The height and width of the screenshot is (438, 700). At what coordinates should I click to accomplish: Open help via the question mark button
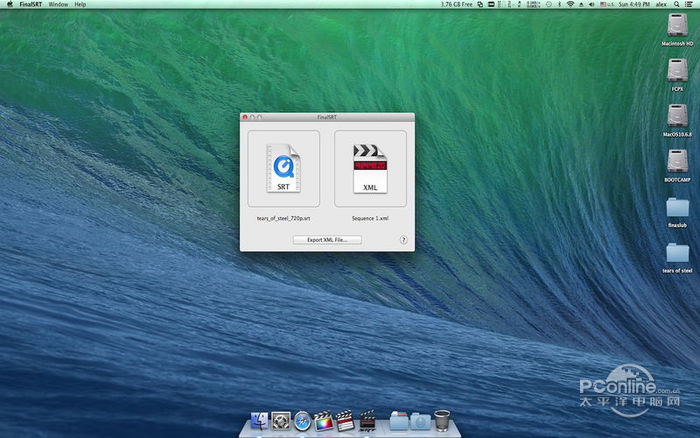coord(403,240)
